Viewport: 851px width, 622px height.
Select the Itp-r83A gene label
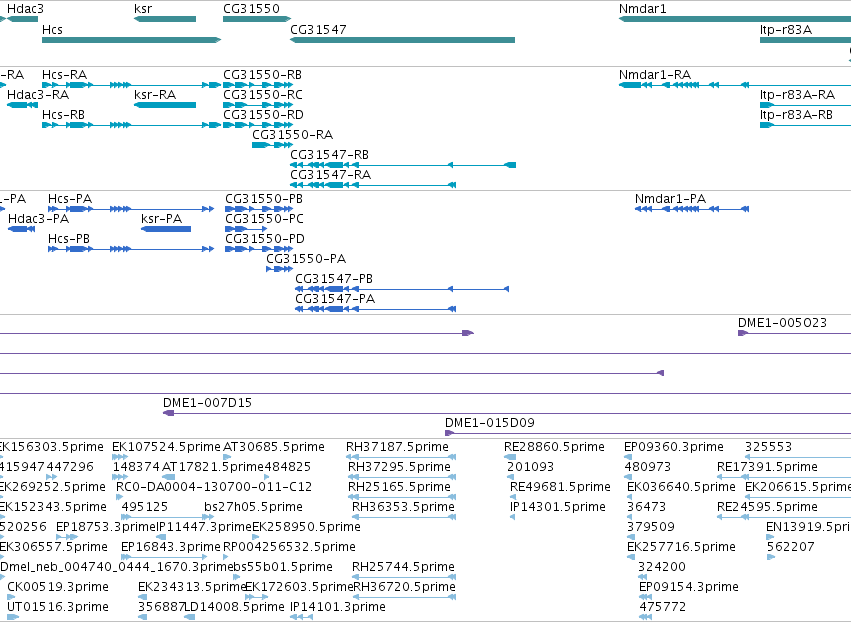[786, 29]
